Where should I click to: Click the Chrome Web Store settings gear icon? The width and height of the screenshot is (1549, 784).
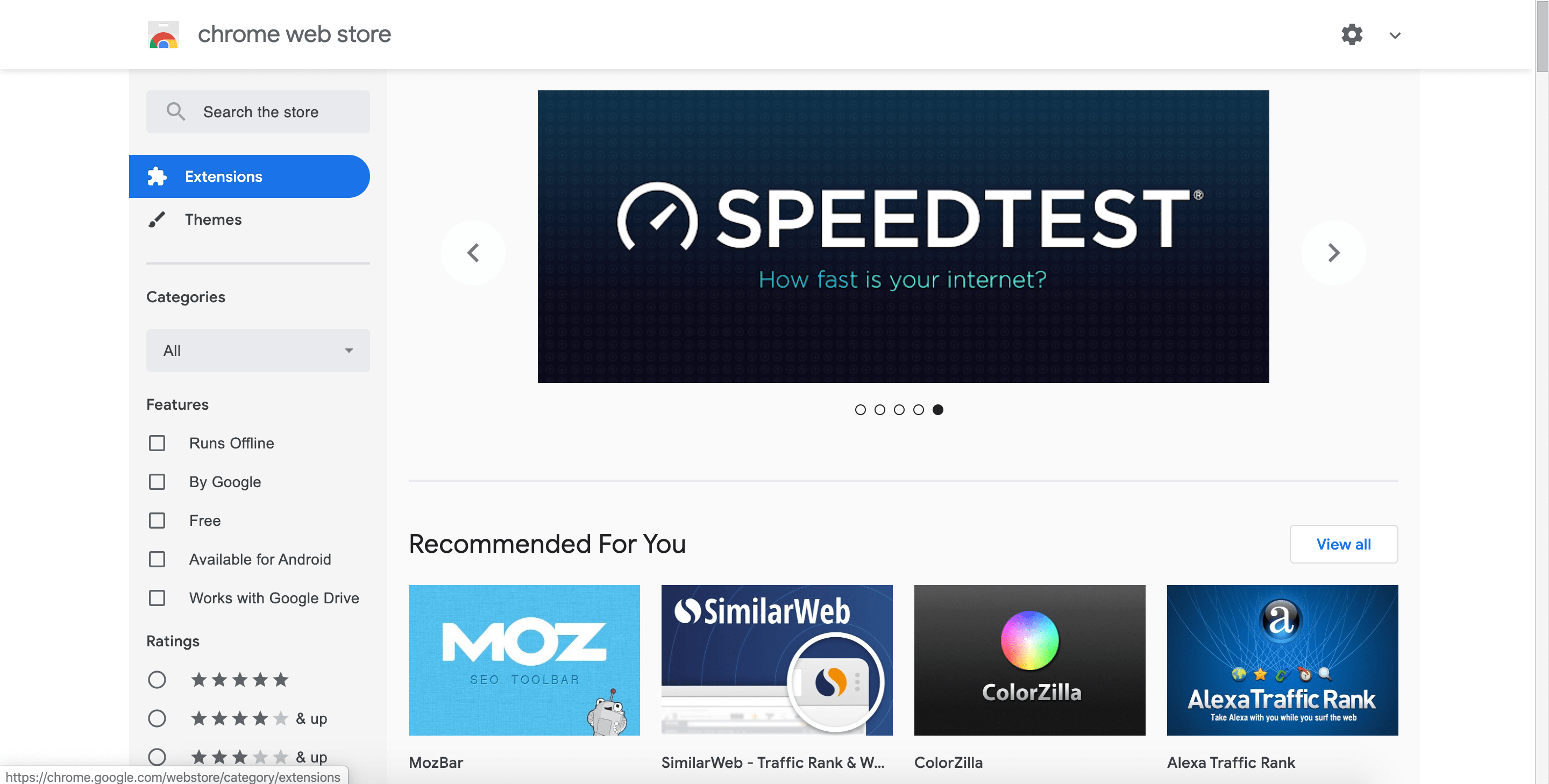tap(1351, 35)
